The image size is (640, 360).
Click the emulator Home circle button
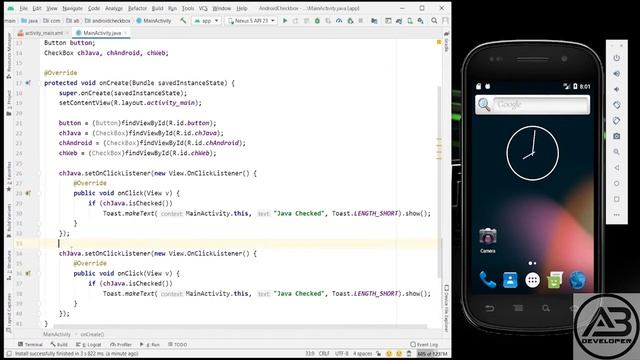(x=616, y=183)
